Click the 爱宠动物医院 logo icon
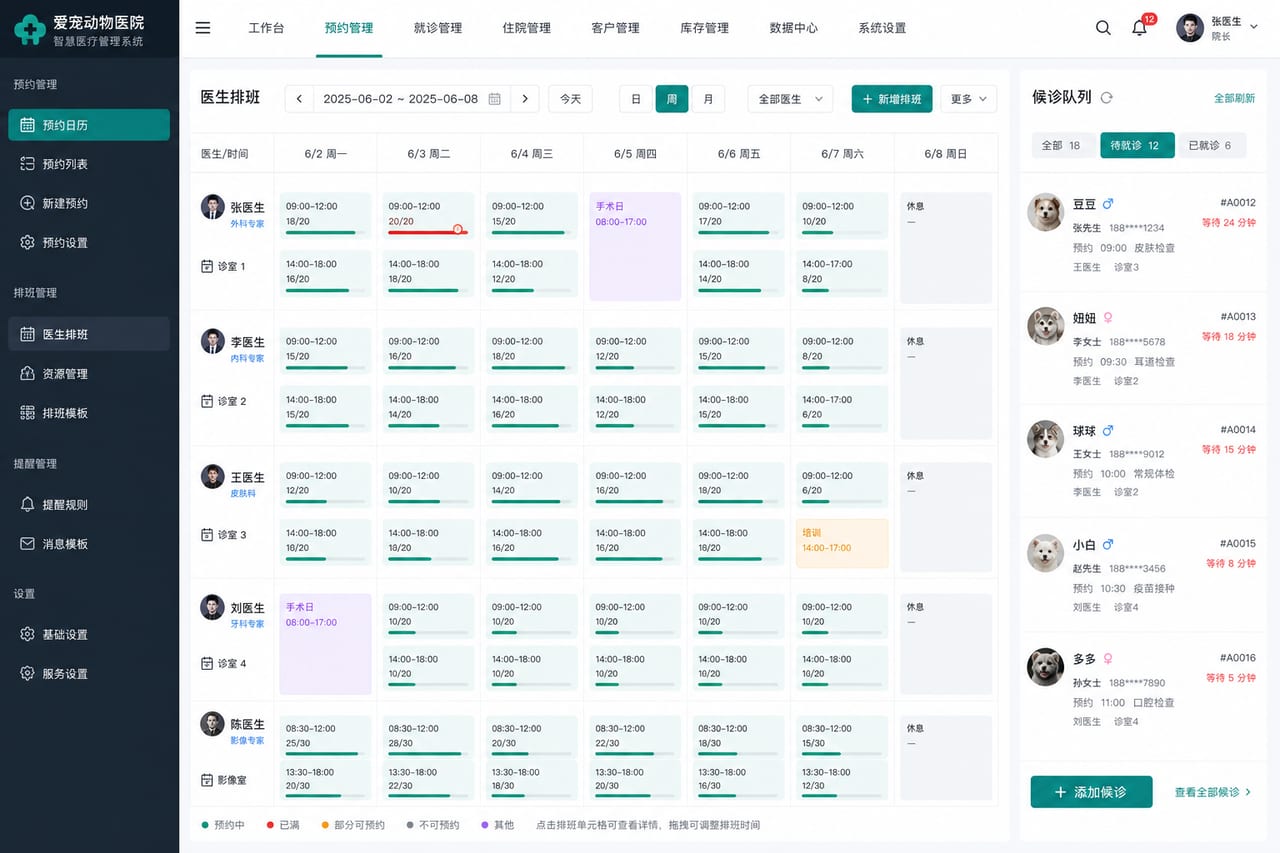Viewport: 1280px width, 853px height. click(30, 29)
